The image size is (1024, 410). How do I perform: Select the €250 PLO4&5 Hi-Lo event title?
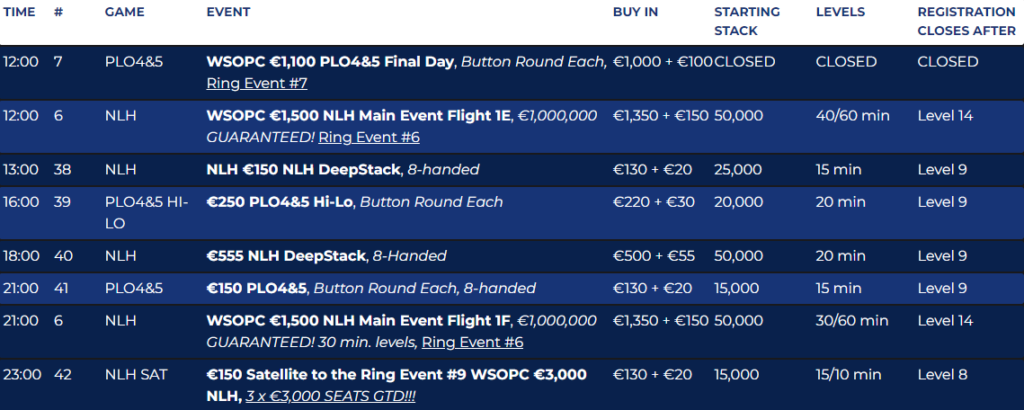279,202
